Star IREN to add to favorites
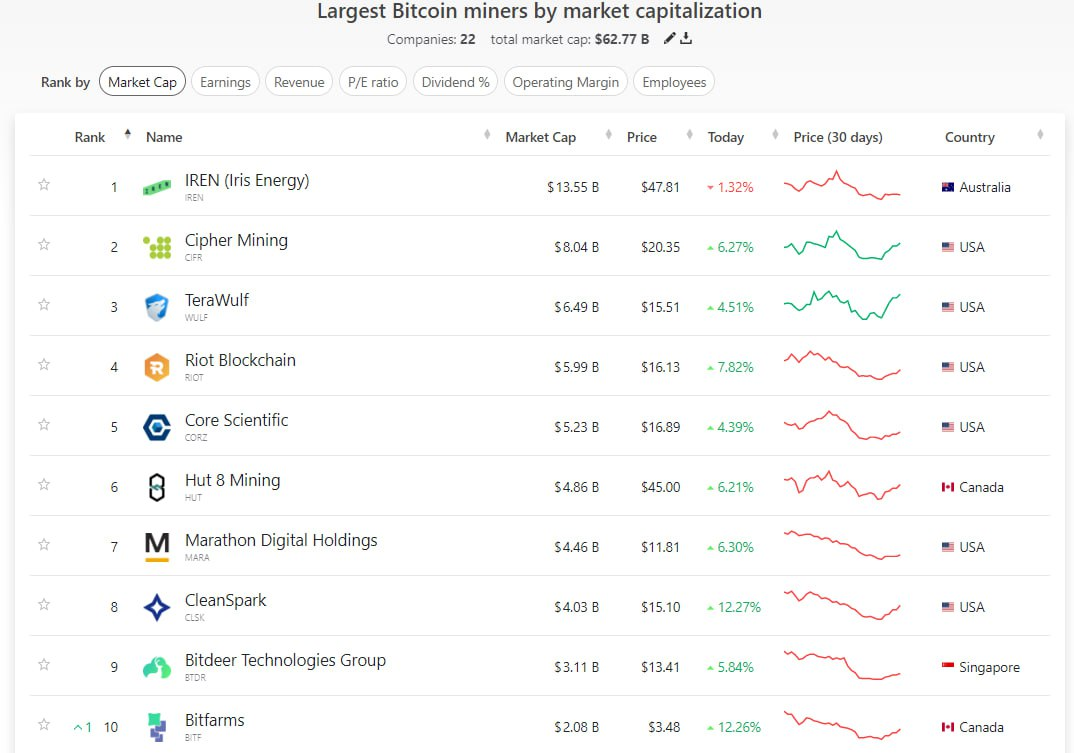This screenshot has height=753, width=1074. 44,185
